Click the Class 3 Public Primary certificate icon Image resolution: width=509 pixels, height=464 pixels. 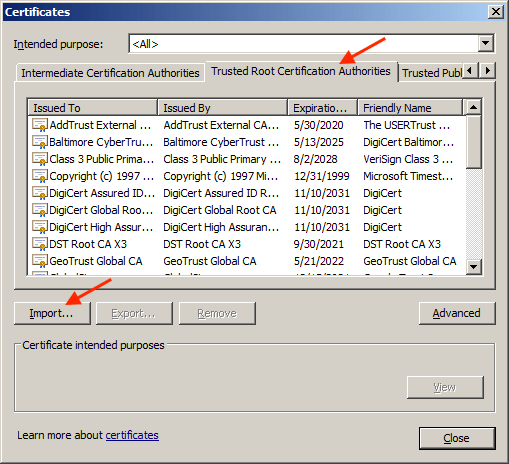(39, 159)
